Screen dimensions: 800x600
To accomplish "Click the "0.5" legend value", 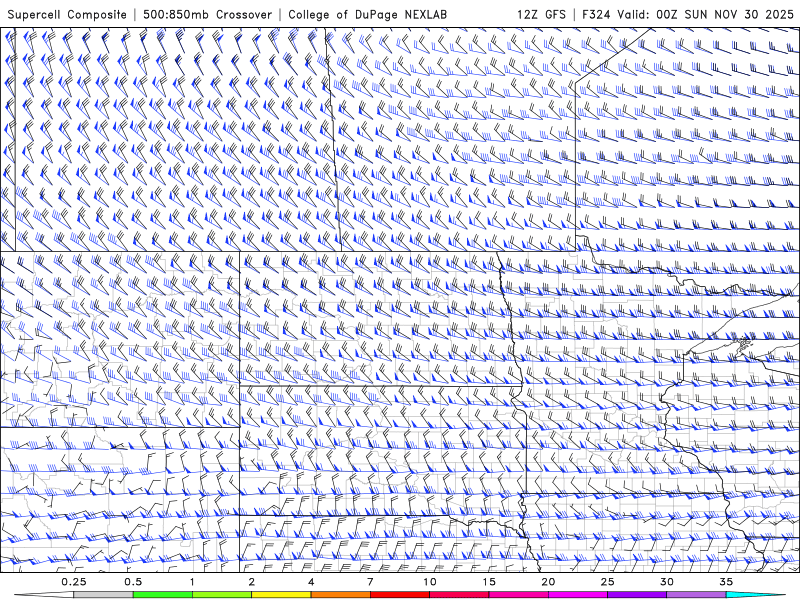I will pos(133,582).
